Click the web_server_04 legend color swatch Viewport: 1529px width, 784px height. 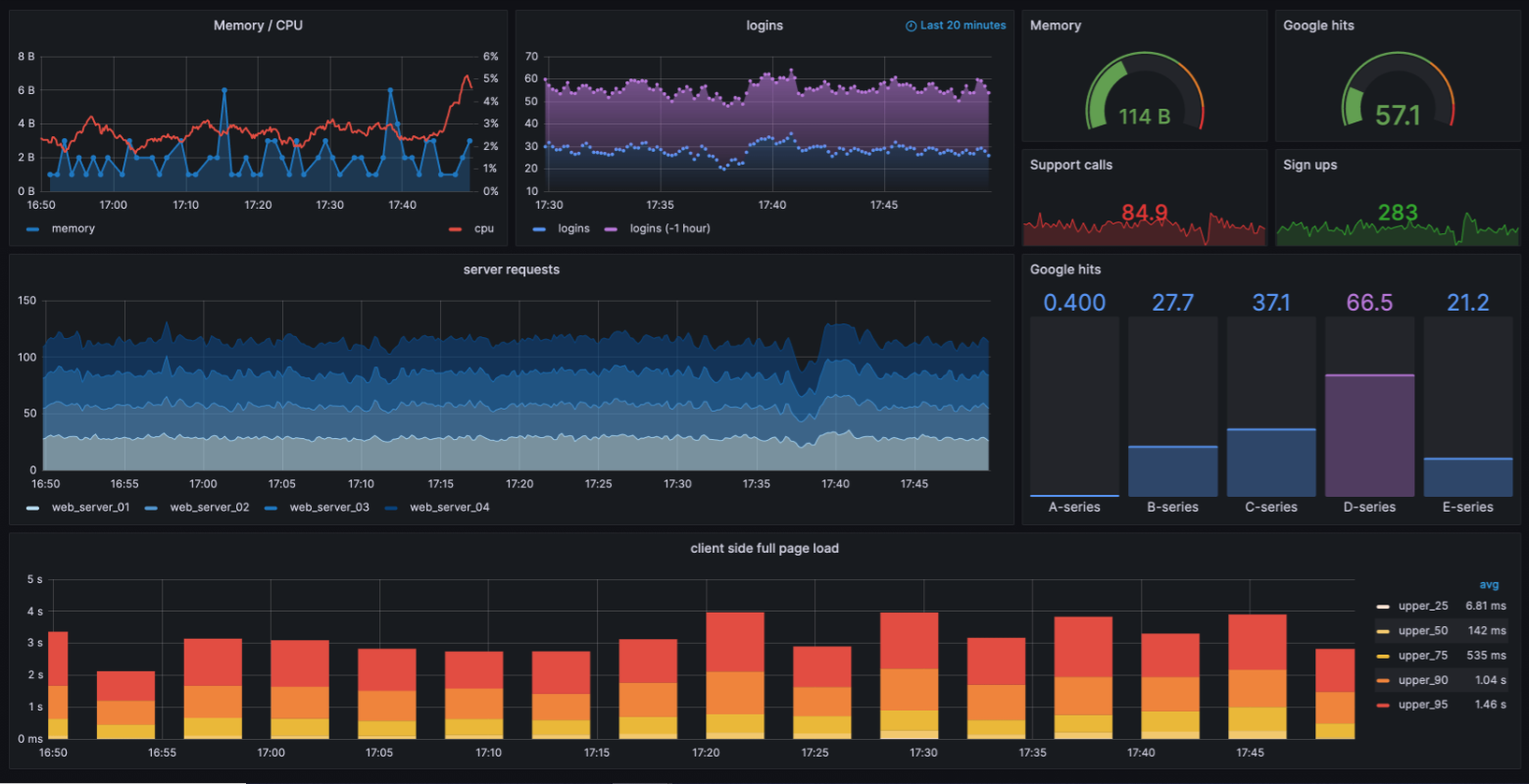392,508
